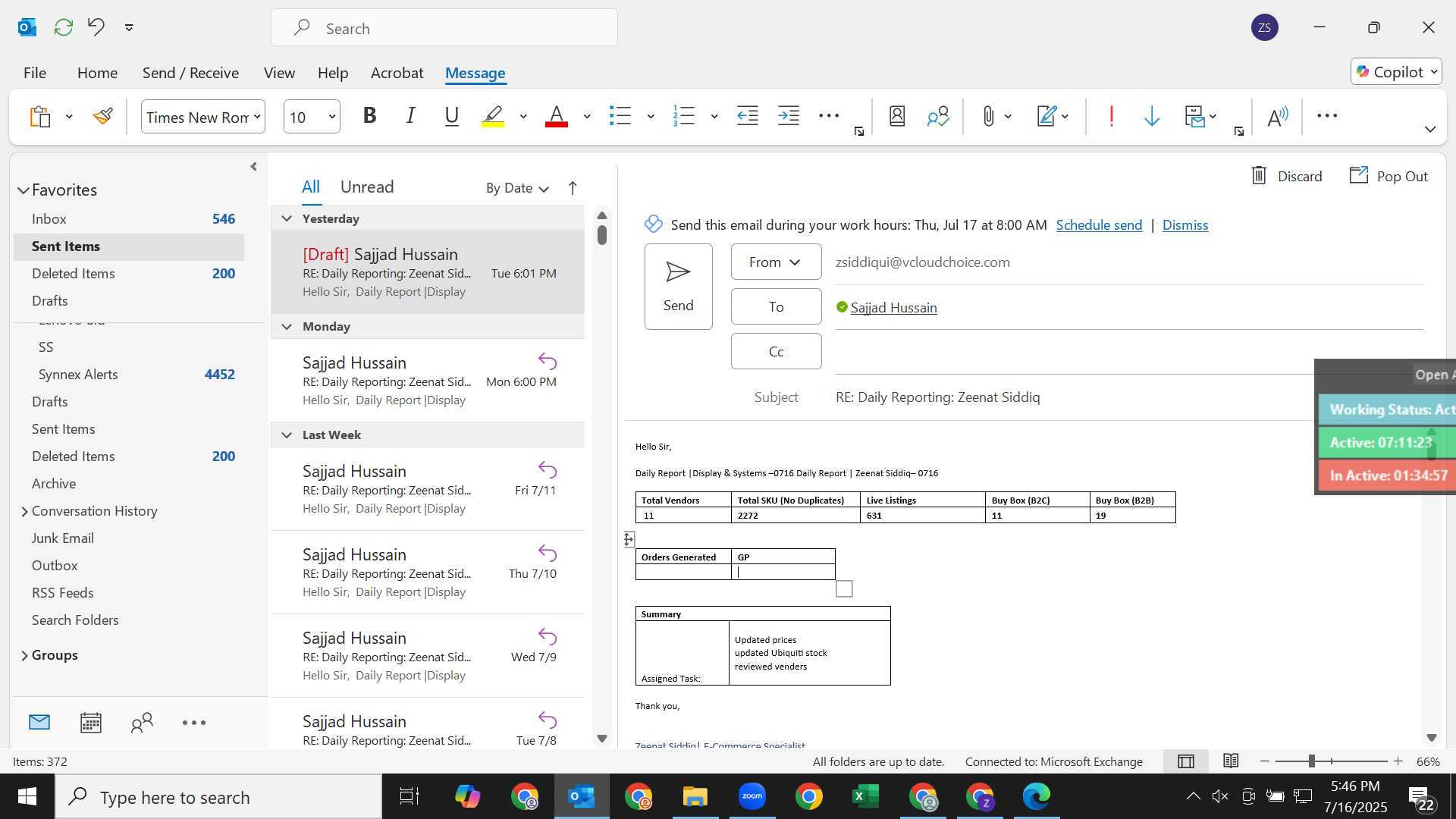Open numbering style dropdown arrow
The width and height of the screenshot is (1456, 819).
pyautogui.click(x=714, y=117)
